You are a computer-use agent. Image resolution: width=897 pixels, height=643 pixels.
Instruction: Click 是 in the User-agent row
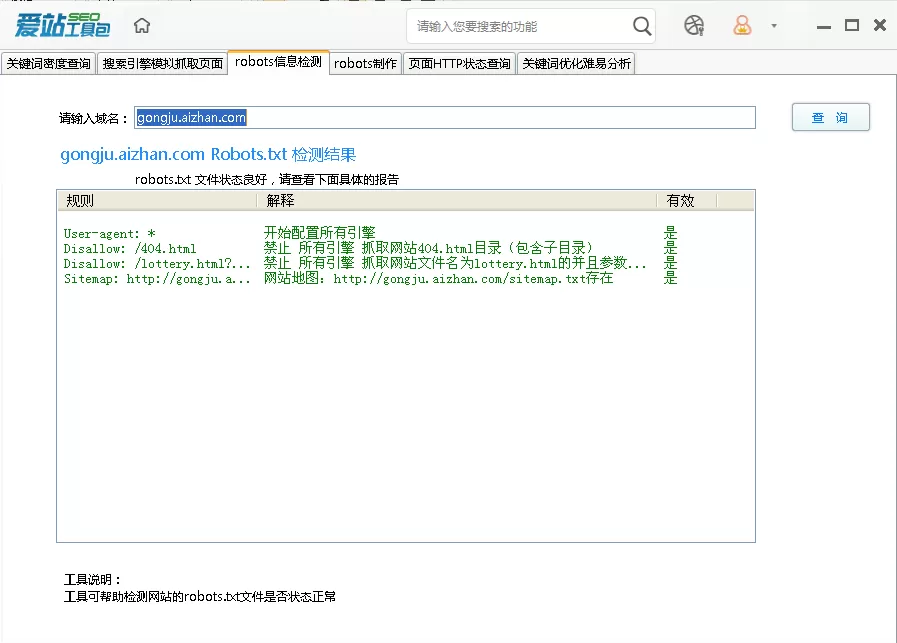[x=670, y=233]
